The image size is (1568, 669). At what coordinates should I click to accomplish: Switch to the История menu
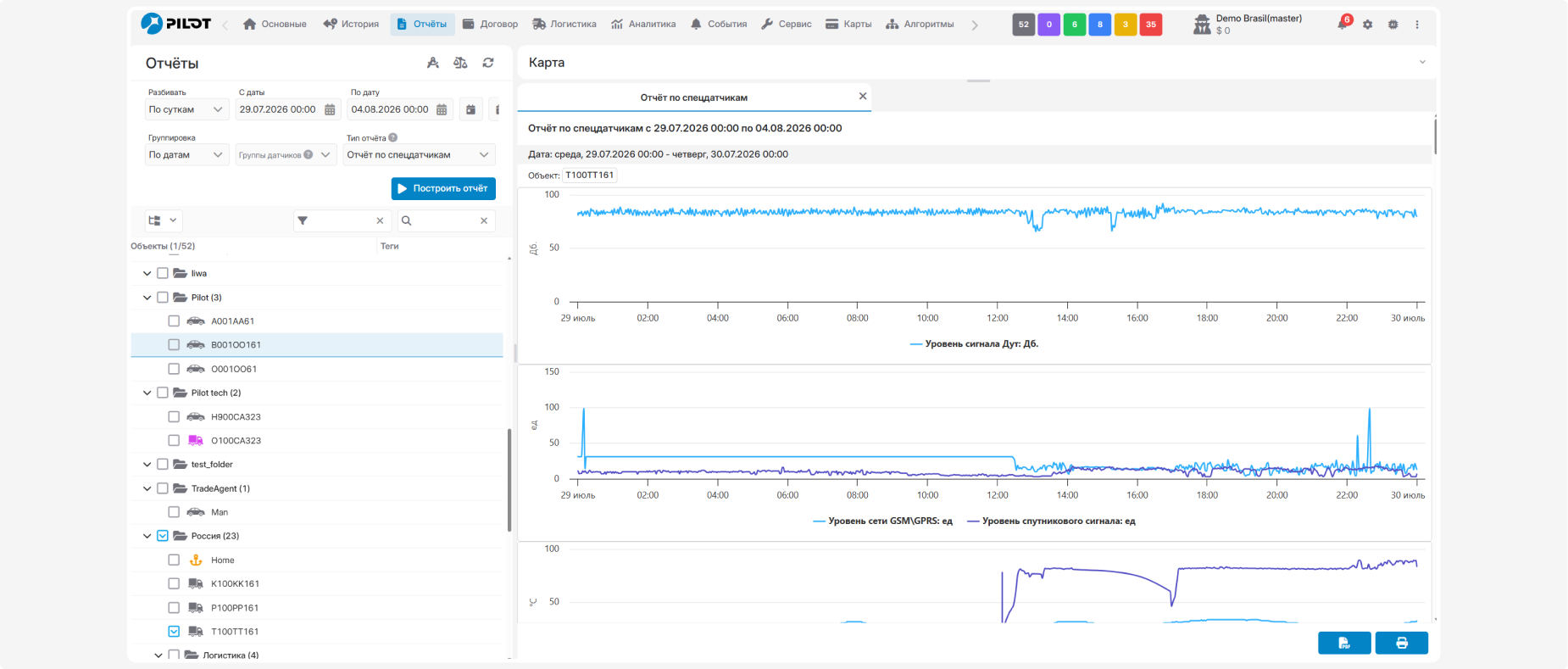(351, 25)
